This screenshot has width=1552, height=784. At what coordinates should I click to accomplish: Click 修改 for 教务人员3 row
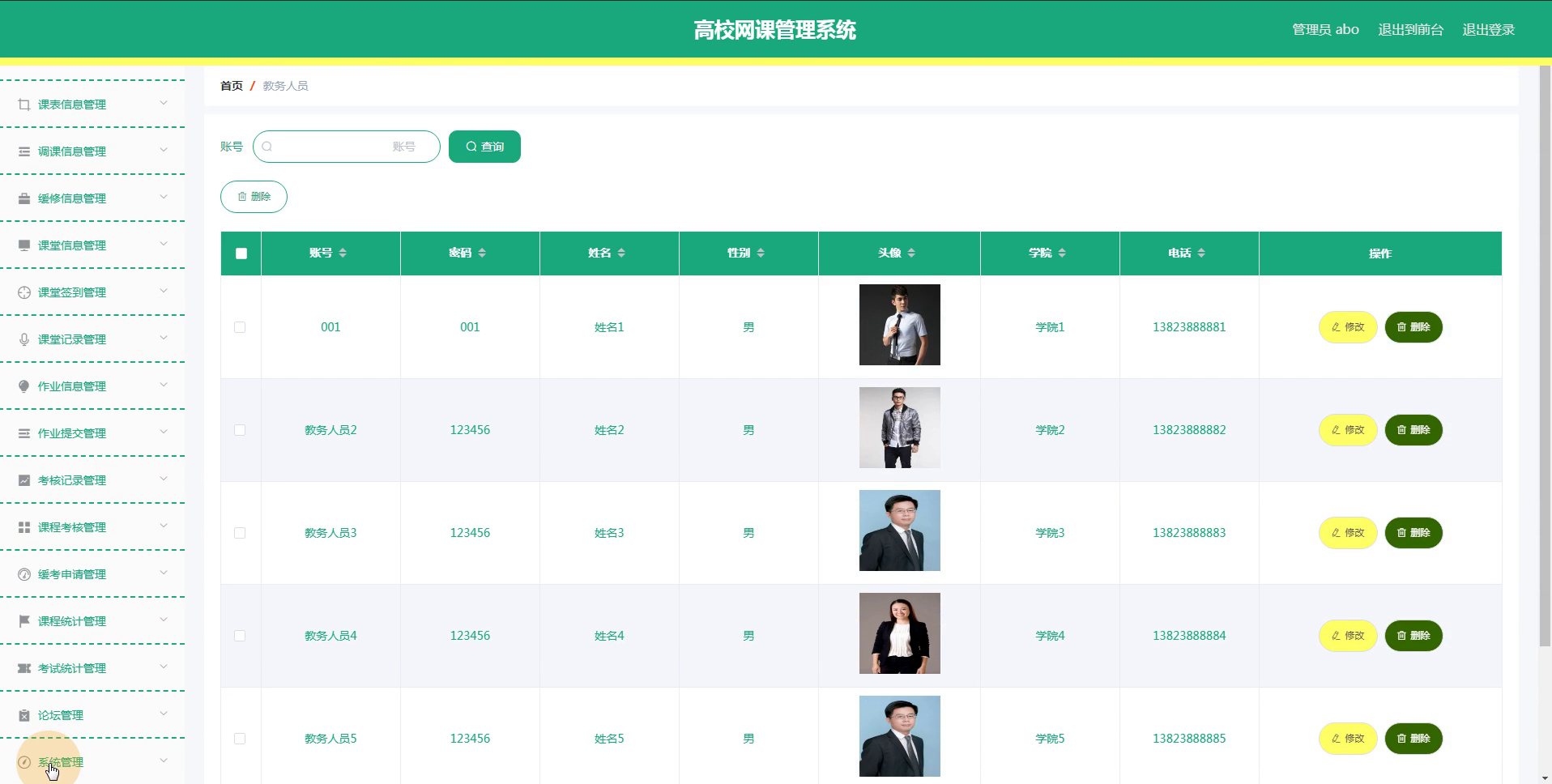point(1348,533)
